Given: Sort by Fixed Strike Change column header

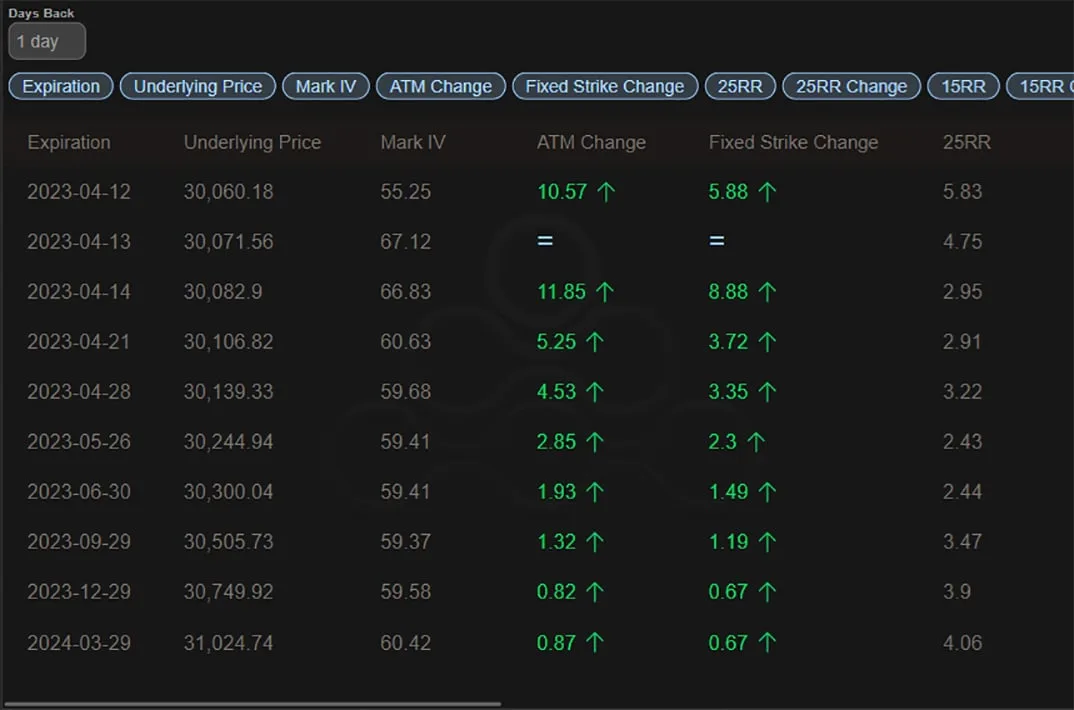Looking at the screenshot, I should pyautogui.click(x=793, y=142).
